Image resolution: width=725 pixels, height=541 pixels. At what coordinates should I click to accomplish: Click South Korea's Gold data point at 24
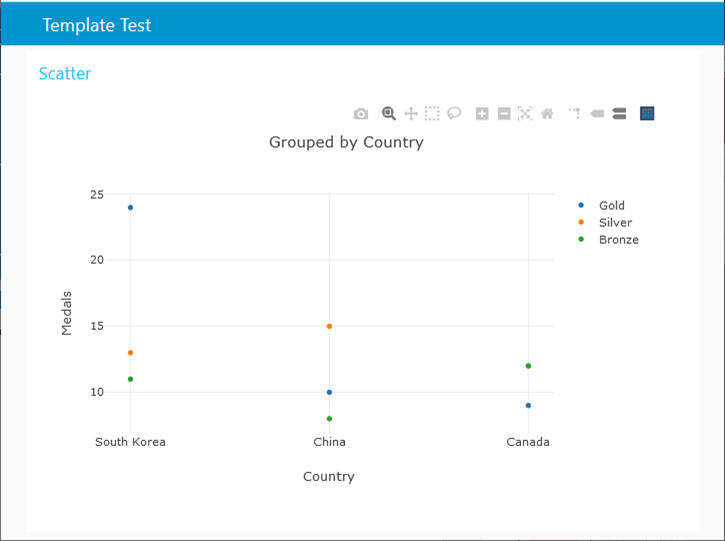point(130,208)
